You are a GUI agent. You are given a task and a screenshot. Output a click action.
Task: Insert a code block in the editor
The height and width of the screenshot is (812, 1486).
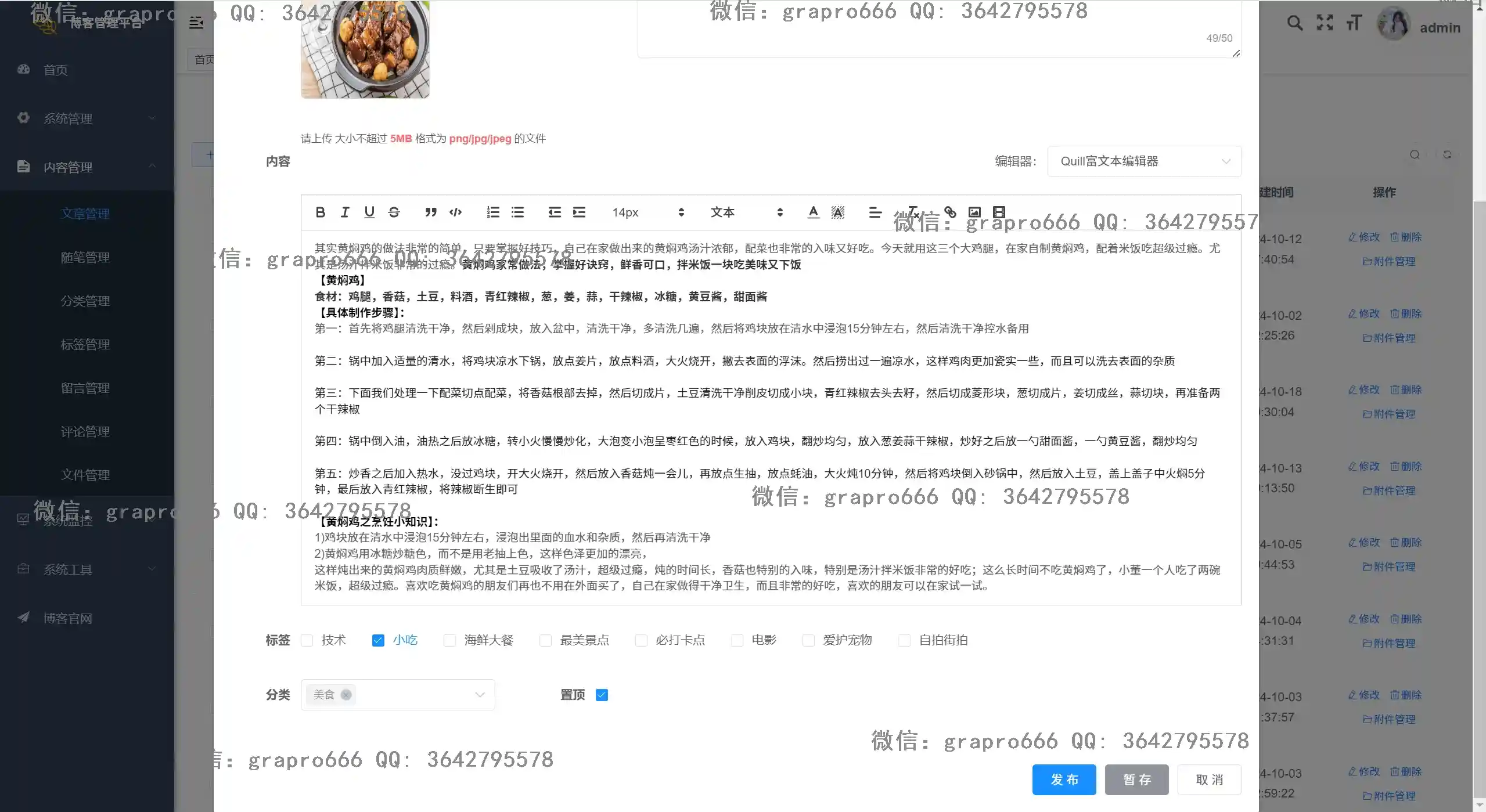point(455,212)
